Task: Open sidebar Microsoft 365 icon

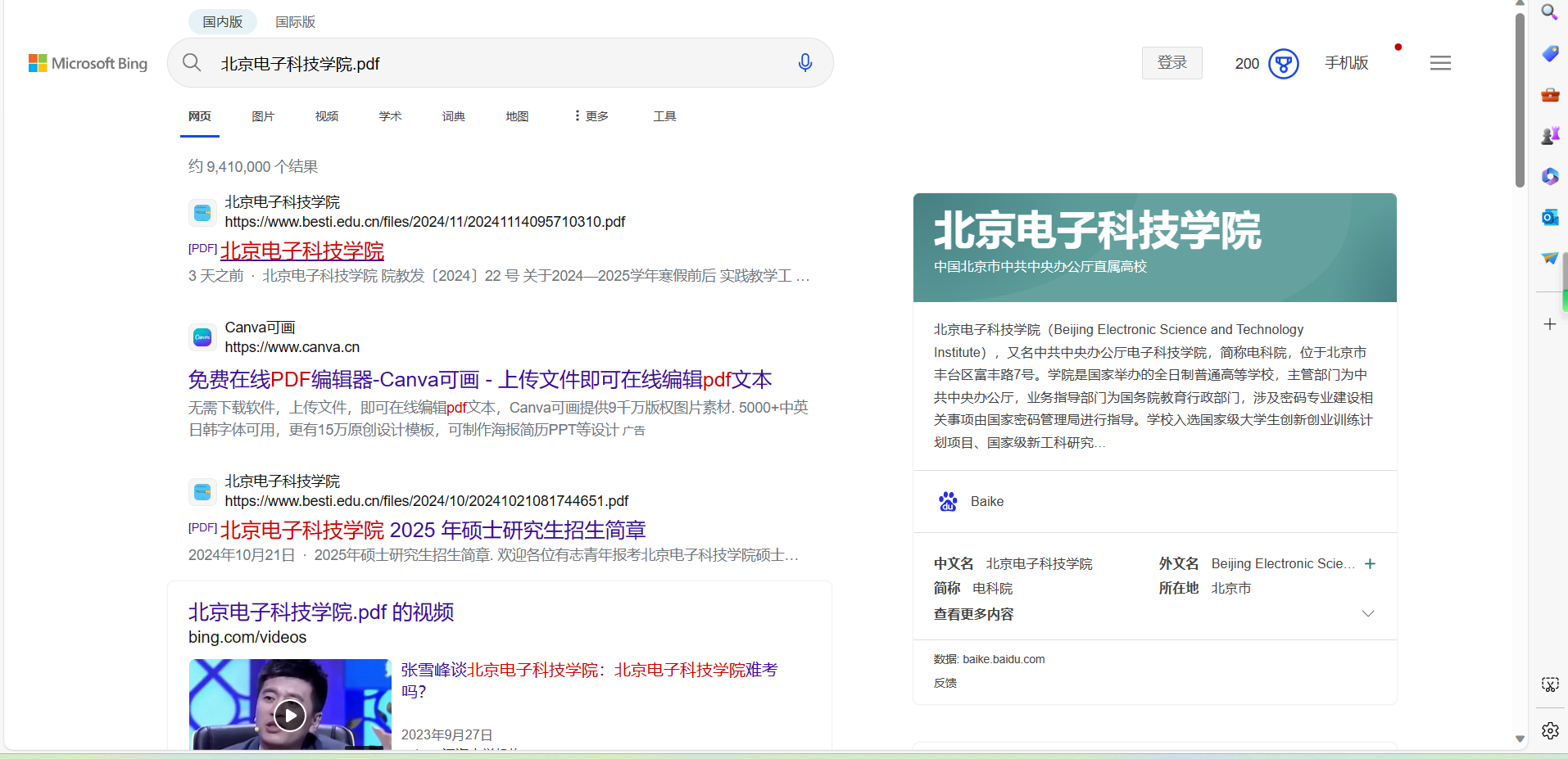Action: [1549, 176]
